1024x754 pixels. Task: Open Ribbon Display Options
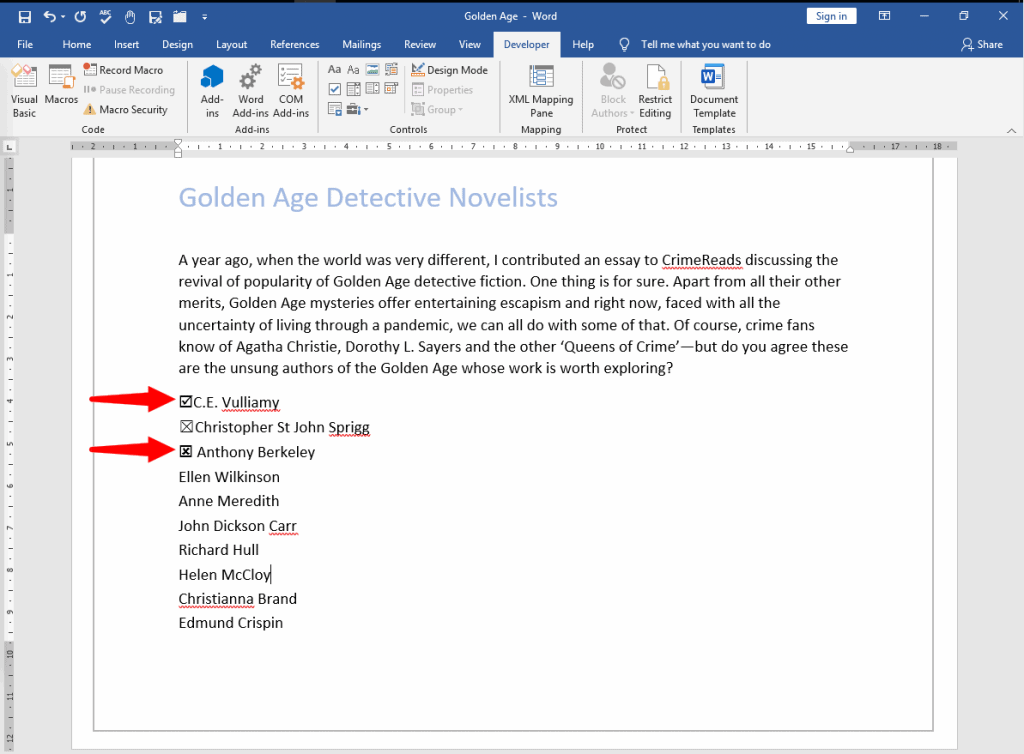point(884,16)
